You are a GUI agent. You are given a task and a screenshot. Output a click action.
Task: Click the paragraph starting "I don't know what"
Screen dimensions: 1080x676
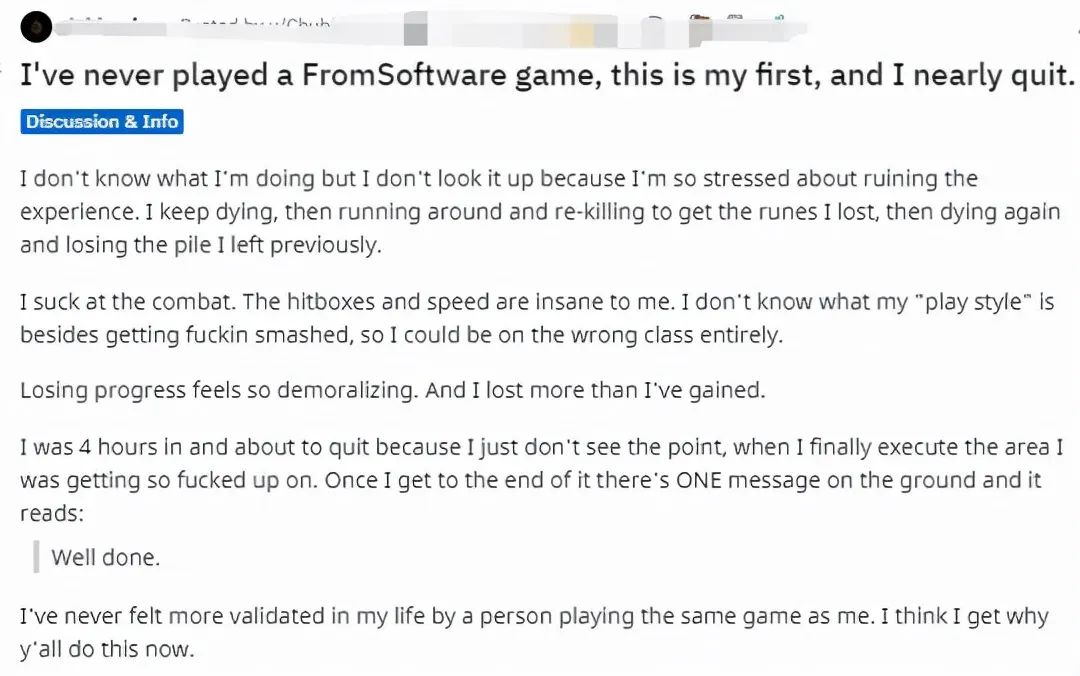tap(500, 211)
